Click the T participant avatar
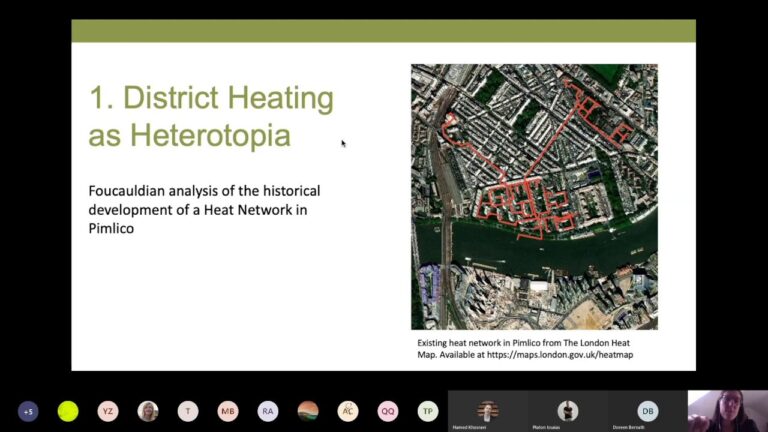Image resolution: width=768 pixels, height=432 pixels. point(188,411)
